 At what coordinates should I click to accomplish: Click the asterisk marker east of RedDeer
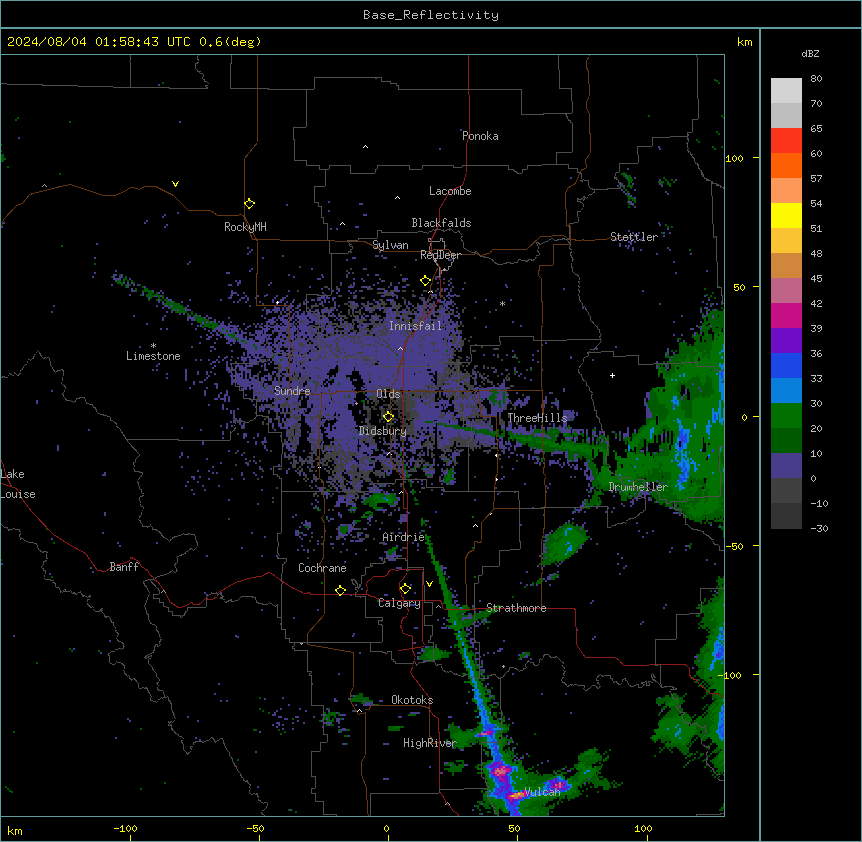click(502, 303)
